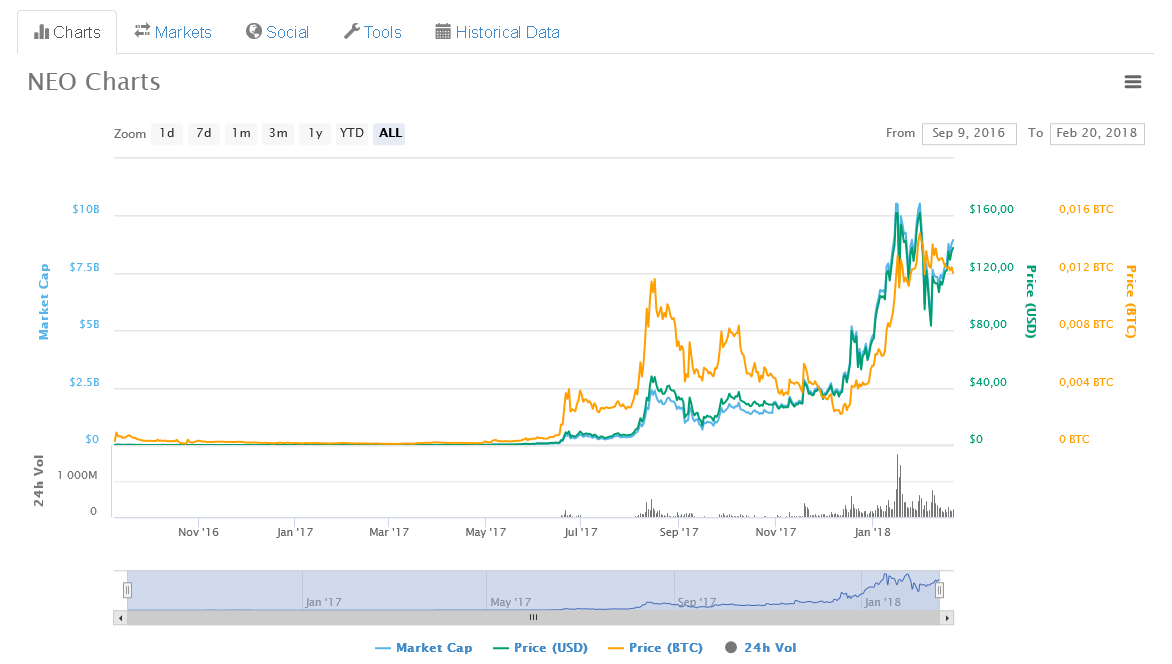This screenshot has width=1172, height=664.
Task: Toggle the Market Cap series in legend
Action: pos(424,648)
